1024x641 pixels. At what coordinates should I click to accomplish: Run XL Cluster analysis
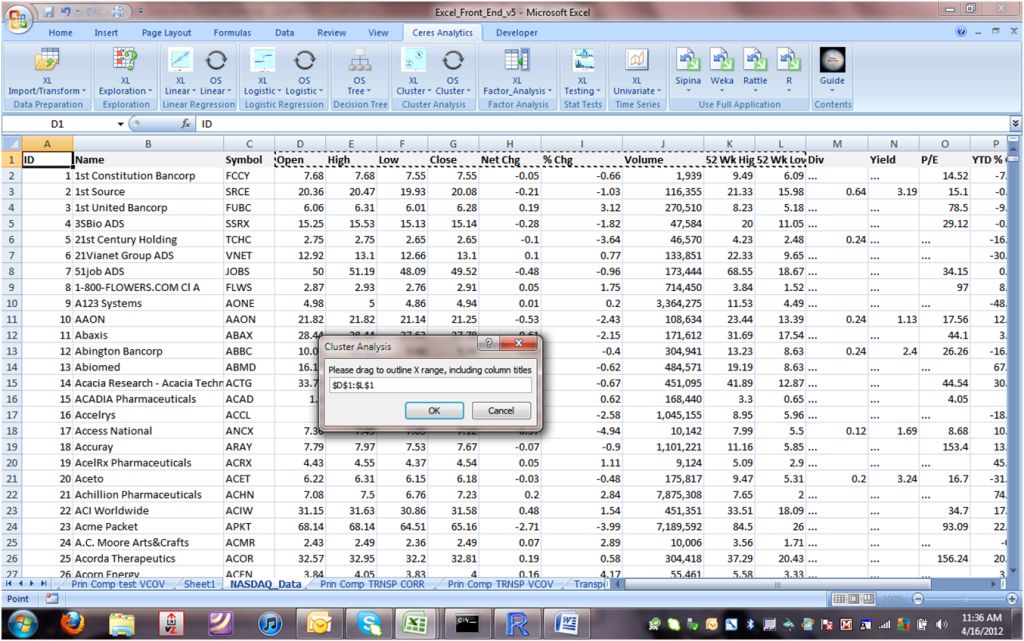point(413,72)
